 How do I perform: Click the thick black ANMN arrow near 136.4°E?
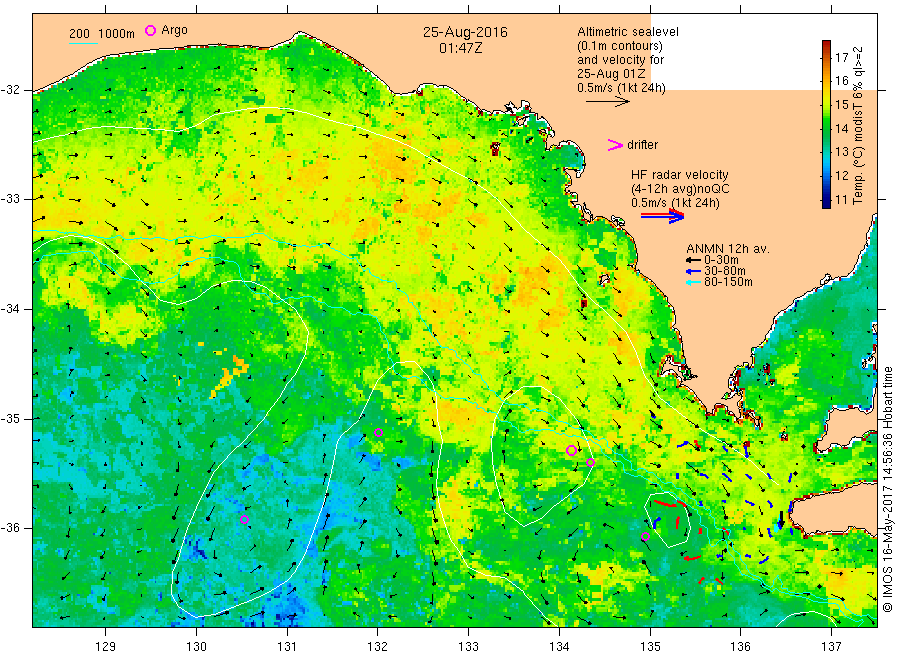[781, 520]
